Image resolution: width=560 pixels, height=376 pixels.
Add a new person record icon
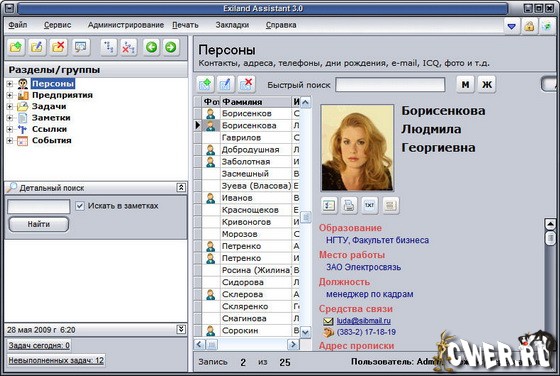click(x=205, y=84)
